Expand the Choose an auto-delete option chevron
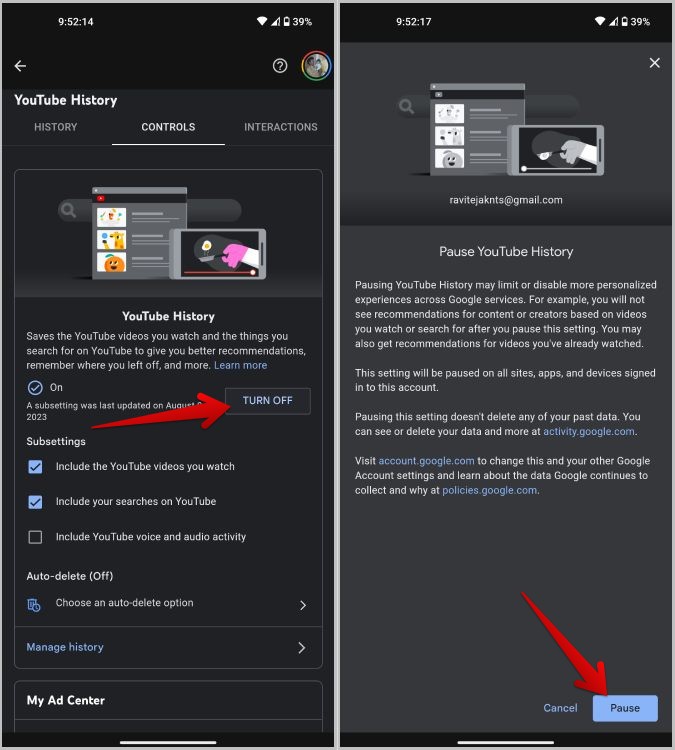 click(302, 605)
